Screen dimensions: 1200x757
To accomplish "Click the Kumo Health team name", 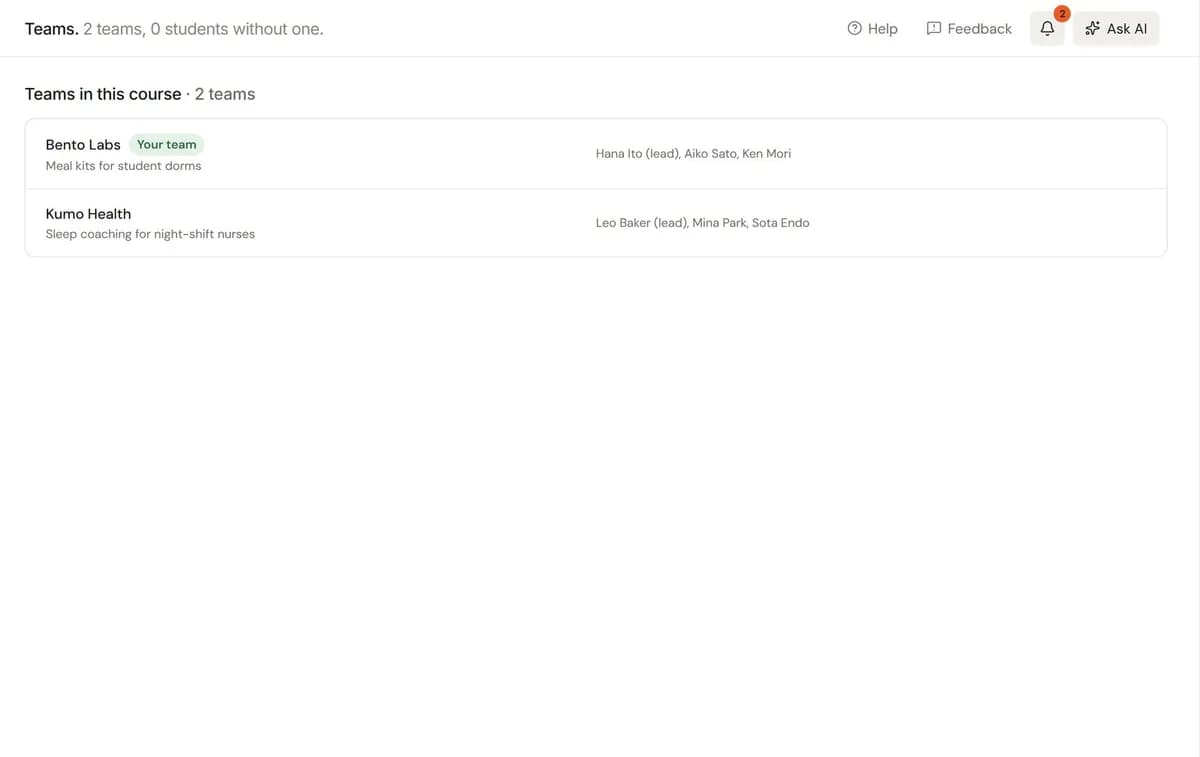I will point(88,214).
